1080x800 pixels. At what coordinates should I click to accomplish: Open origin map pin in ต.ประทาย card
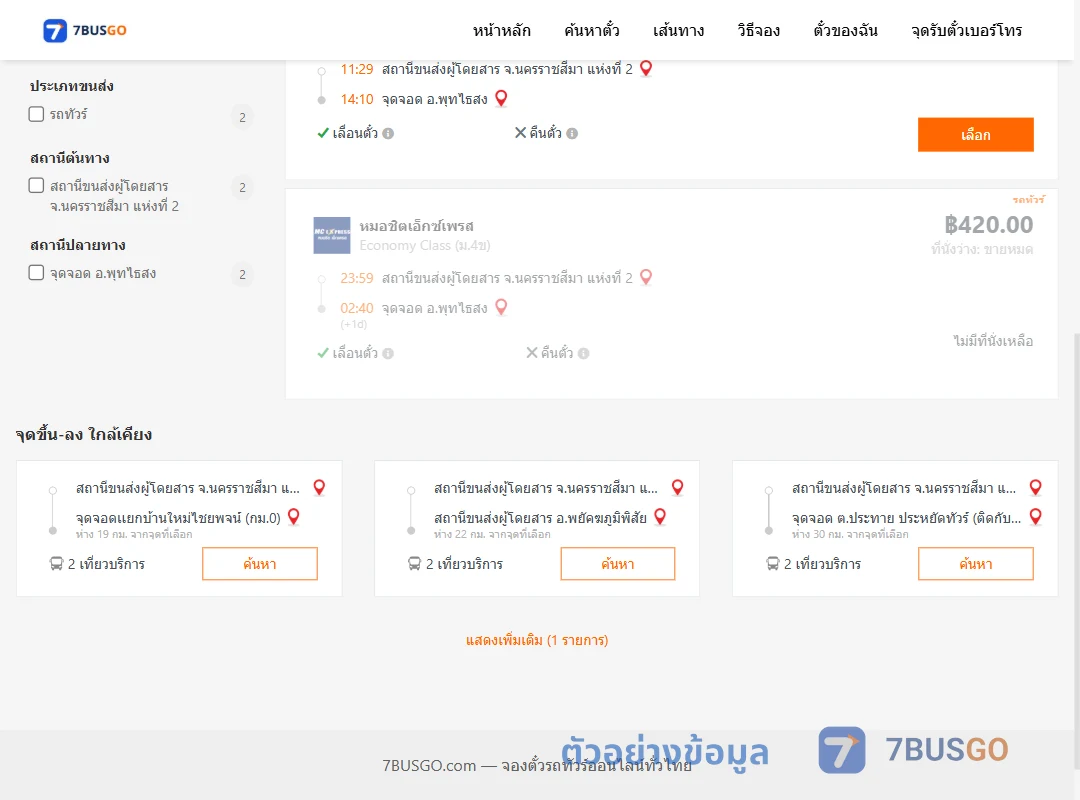pos(1035,487)
